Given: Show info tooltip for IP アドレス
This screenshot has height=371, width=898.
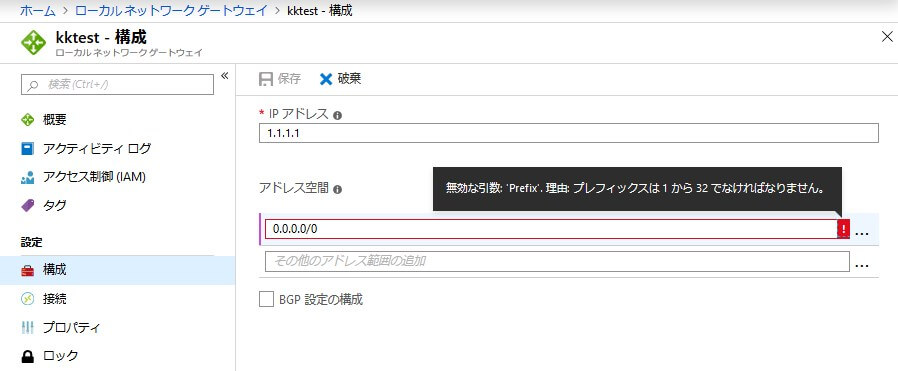Looking at the screenshot, I should point(337,116).
